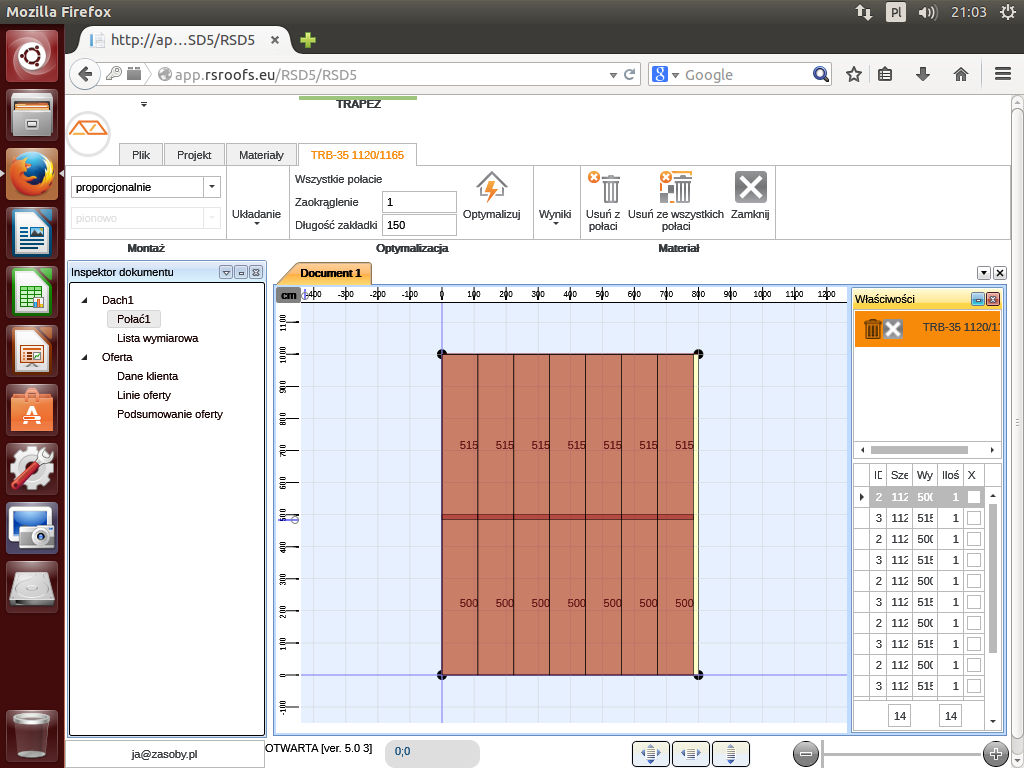Select Lista wymiarowa in document inspector

coord(157,338)
